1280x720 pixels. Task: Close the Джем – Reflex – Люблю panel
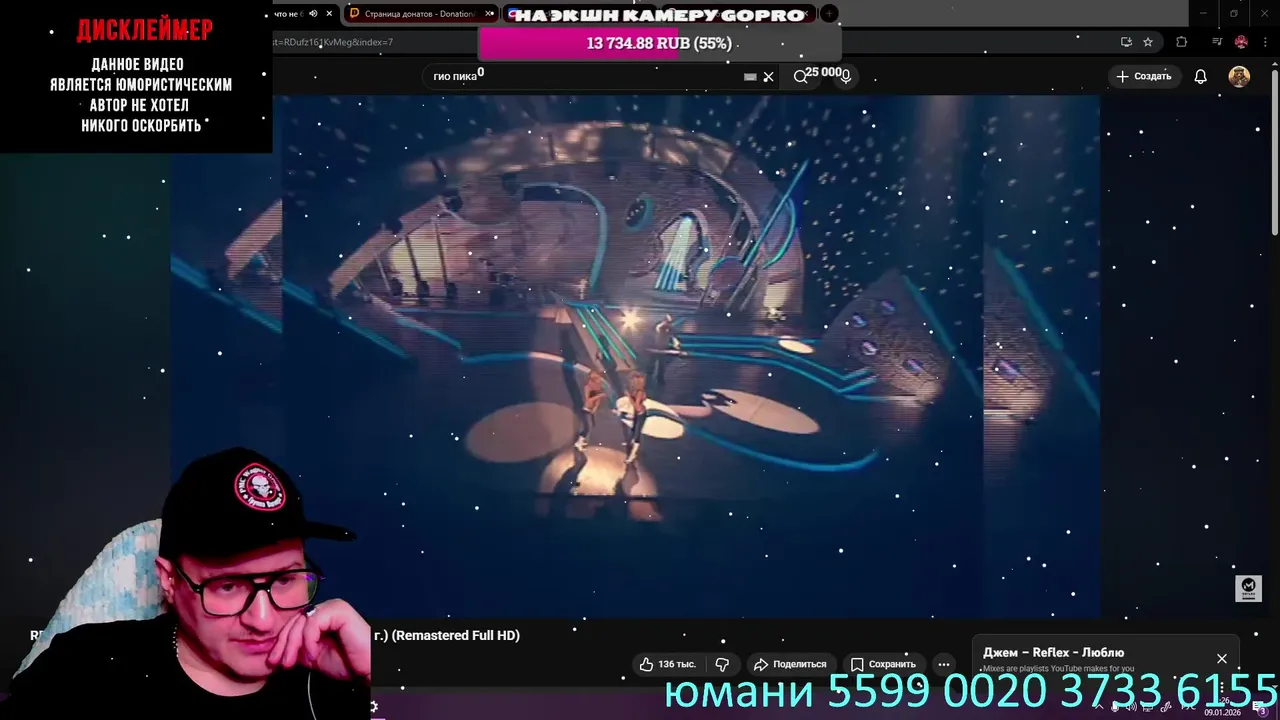coord(1221,658)
